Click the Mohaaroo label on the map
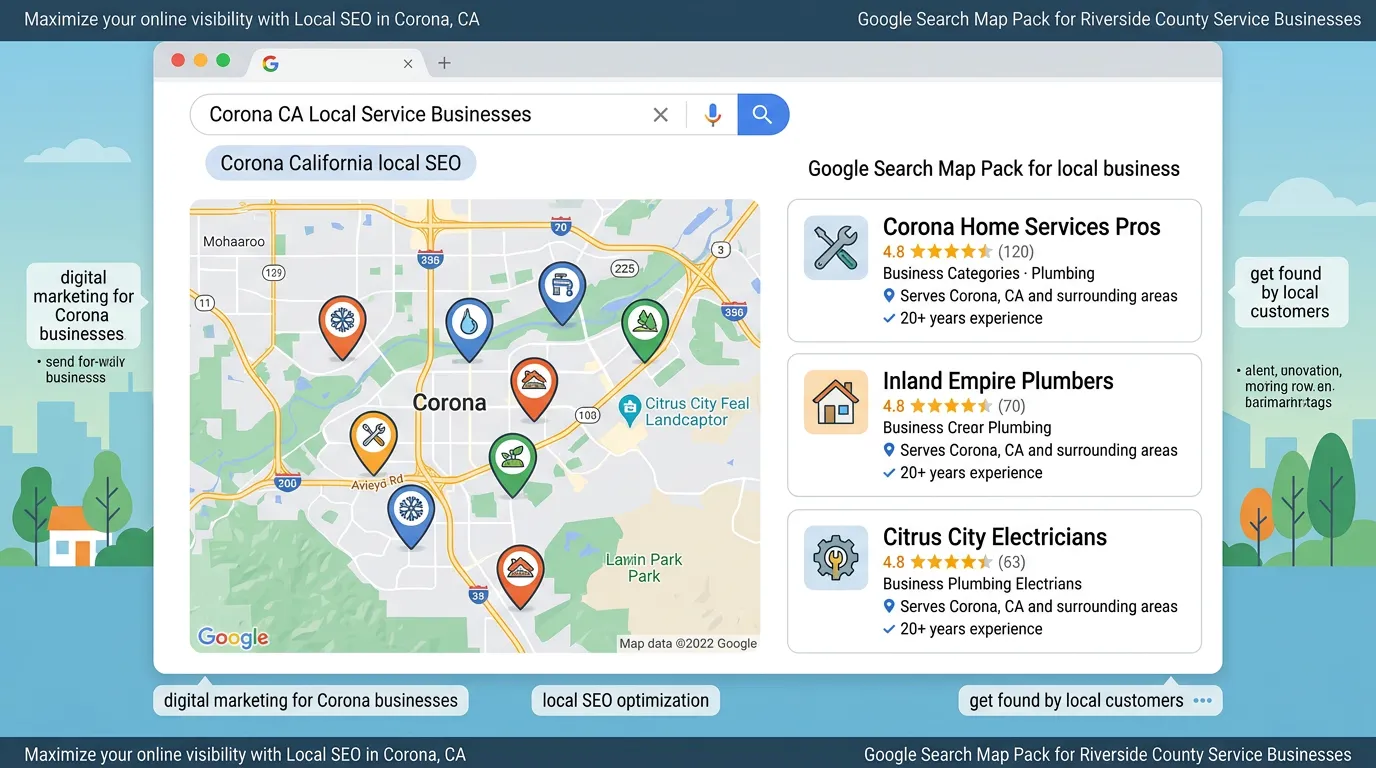 [x=234, y=242]
